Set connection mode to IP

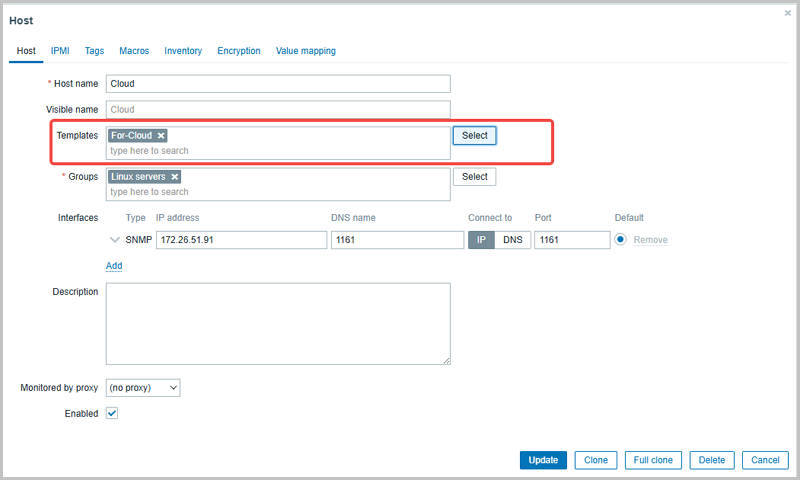coord(481,240)
